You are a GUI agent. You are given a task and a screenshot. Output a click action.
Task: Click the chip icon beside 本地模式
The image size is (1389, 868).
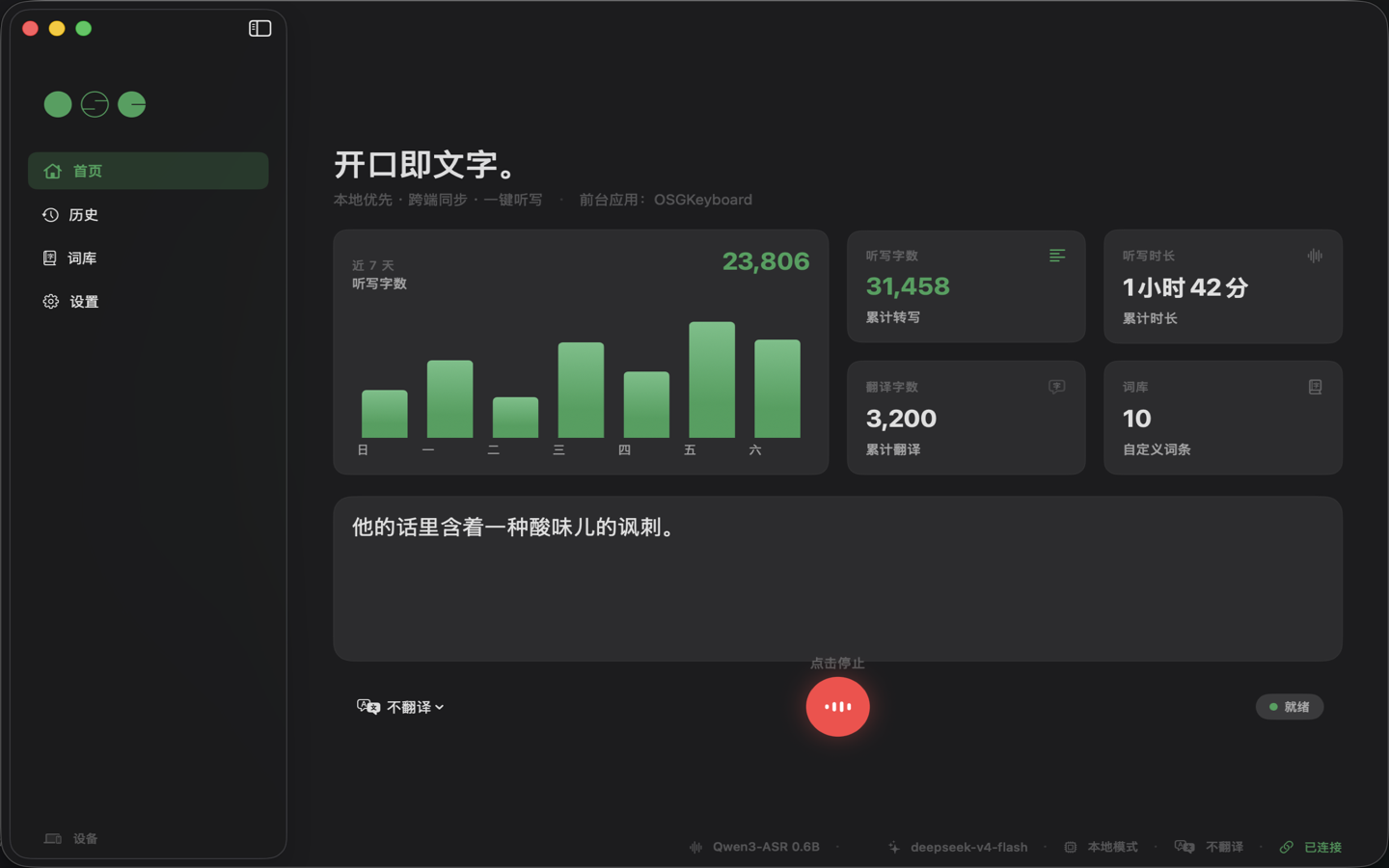point(1070,847)
